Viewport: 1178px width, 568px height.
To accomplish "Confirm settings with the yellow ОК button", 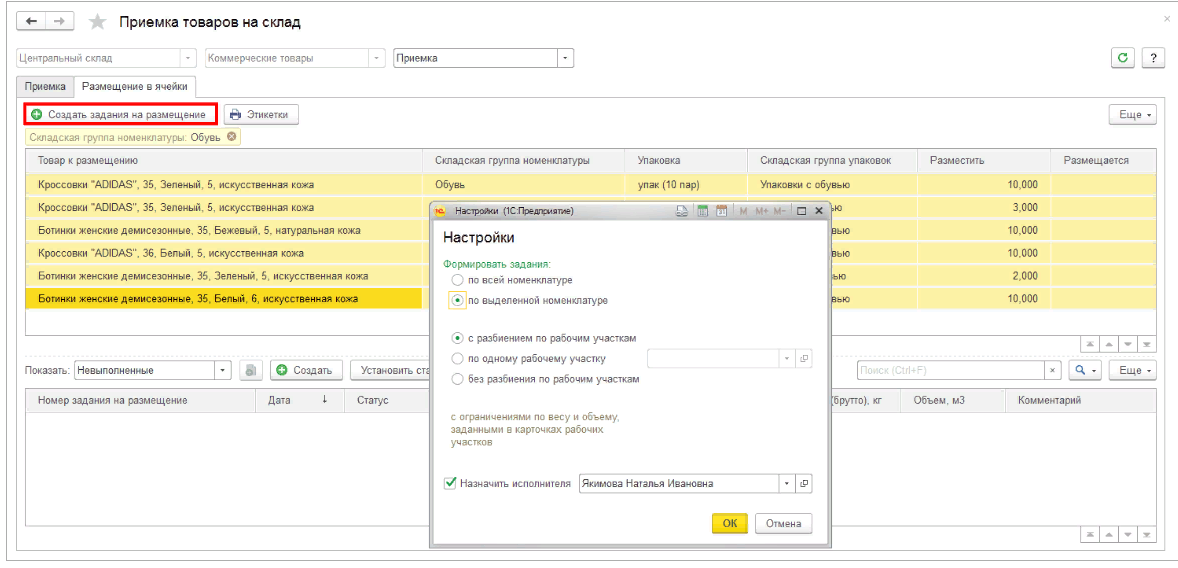I will tap(729, 523).
